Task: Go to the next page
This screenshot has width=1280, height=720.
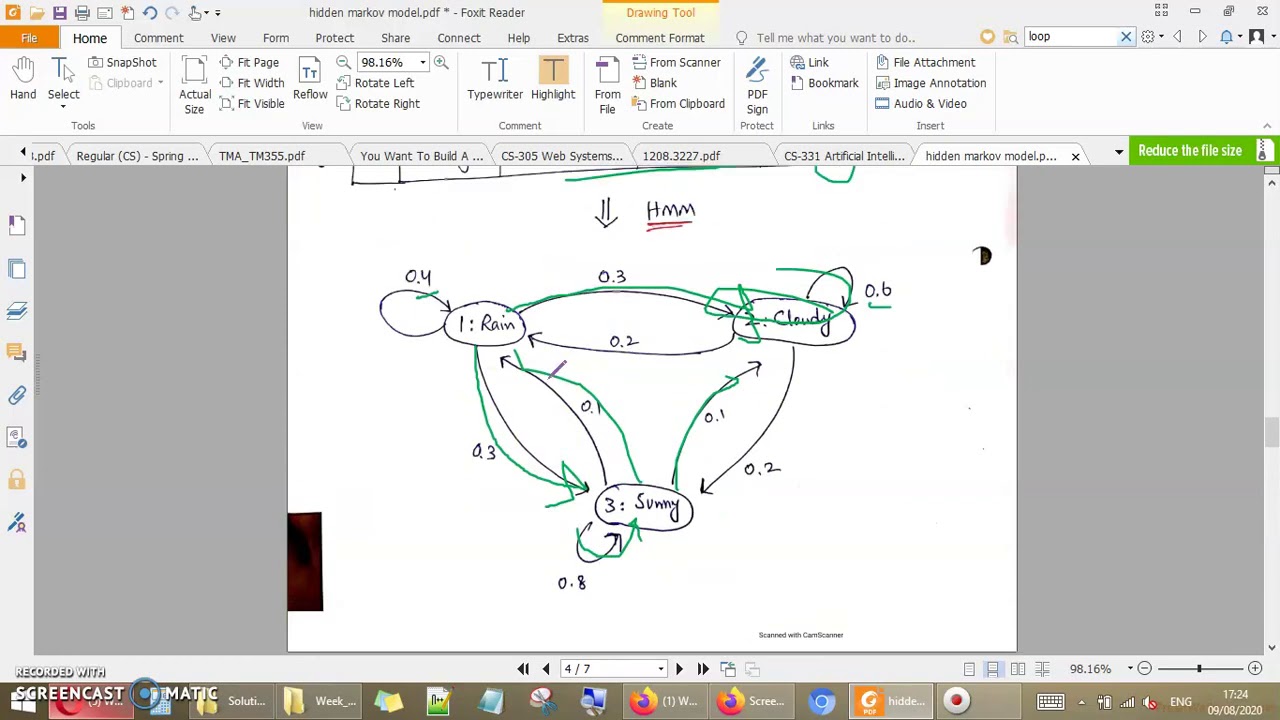Action: tap(679, 668)
